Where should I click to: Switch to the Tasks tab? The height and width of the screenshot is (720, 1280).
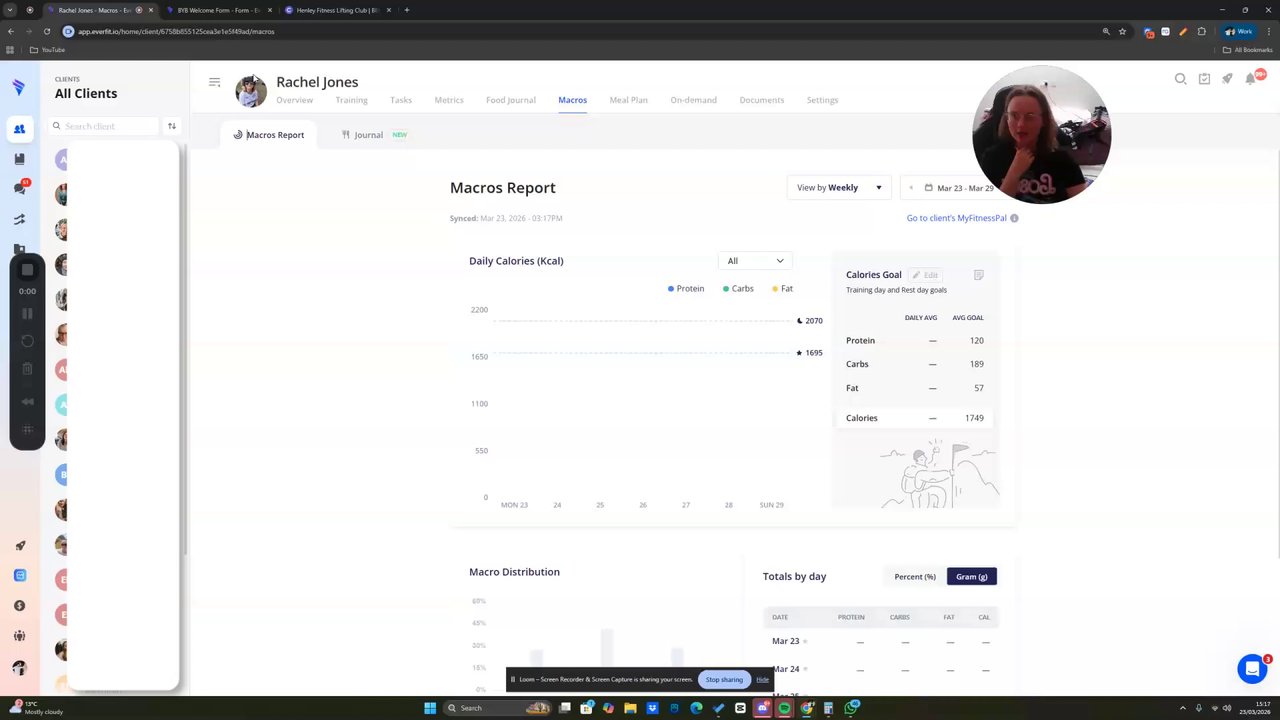tap(401, 100)
